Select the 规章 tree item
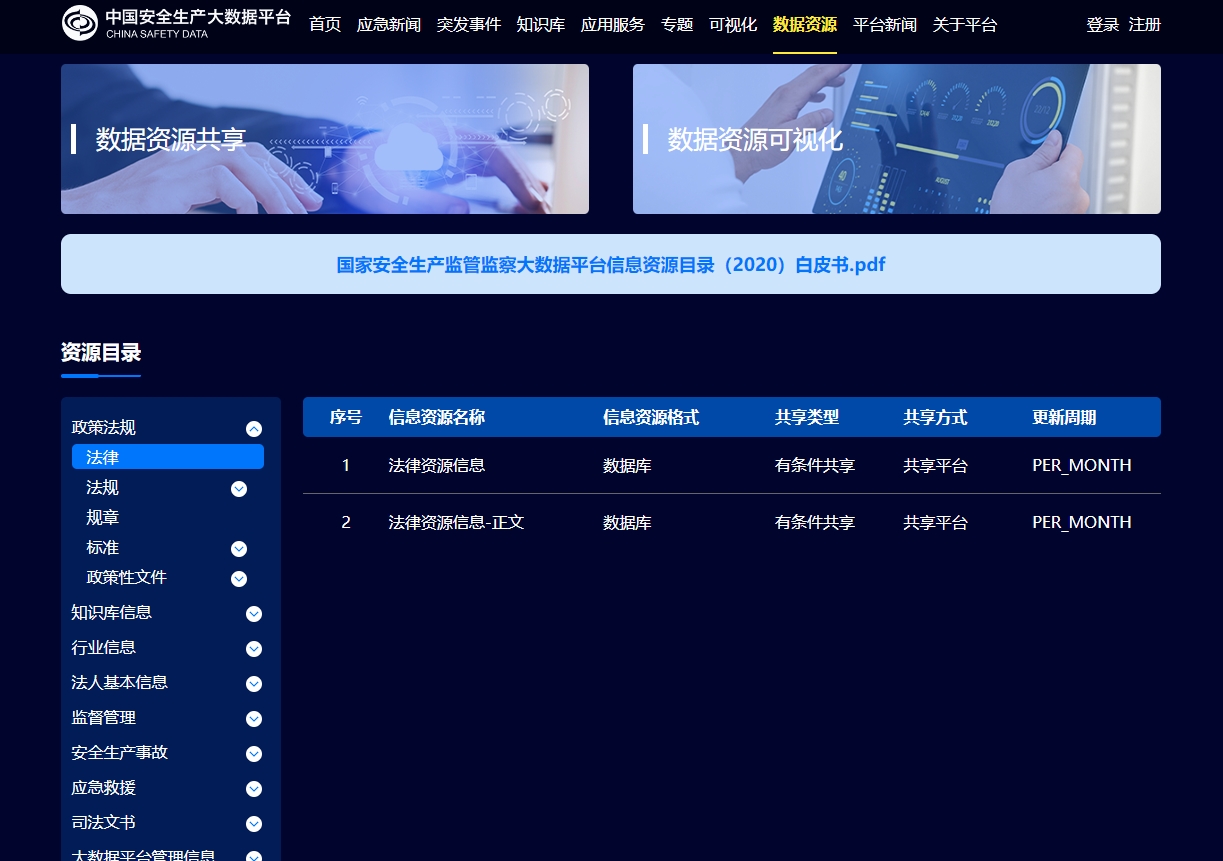The image size is (1223, 861). click(x=103, y=518)
